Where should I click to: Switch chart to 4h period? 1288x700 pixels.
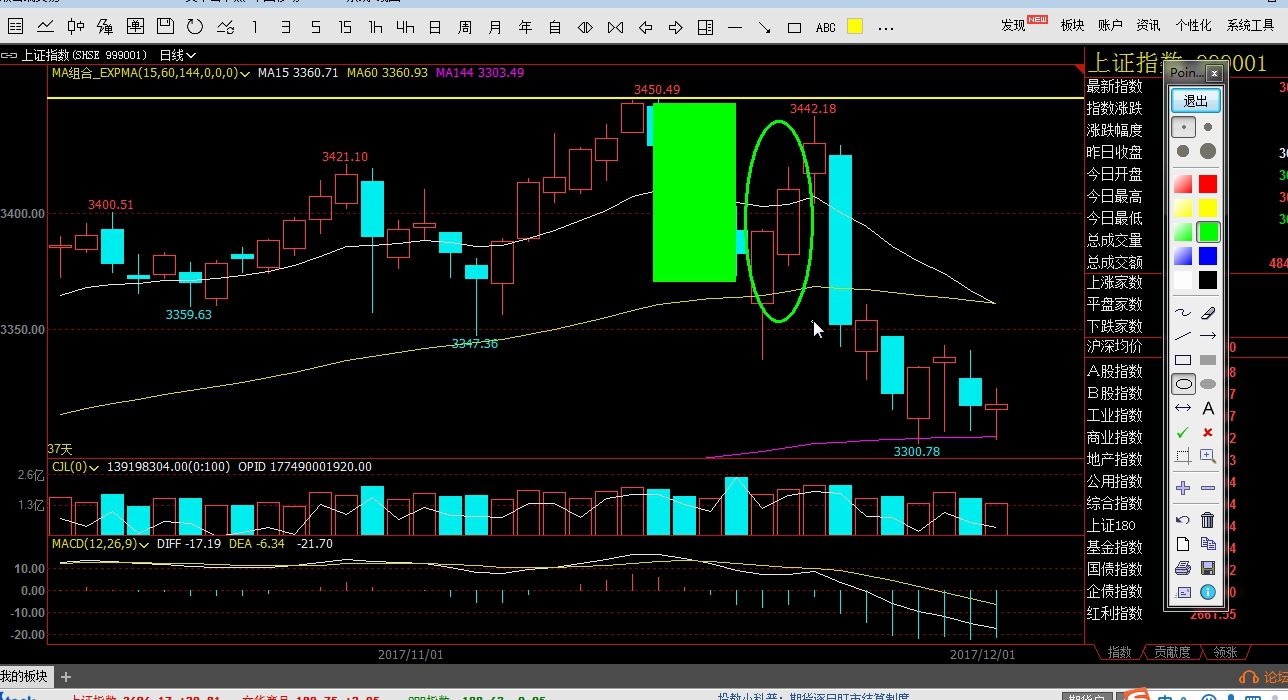click(405, 27)
